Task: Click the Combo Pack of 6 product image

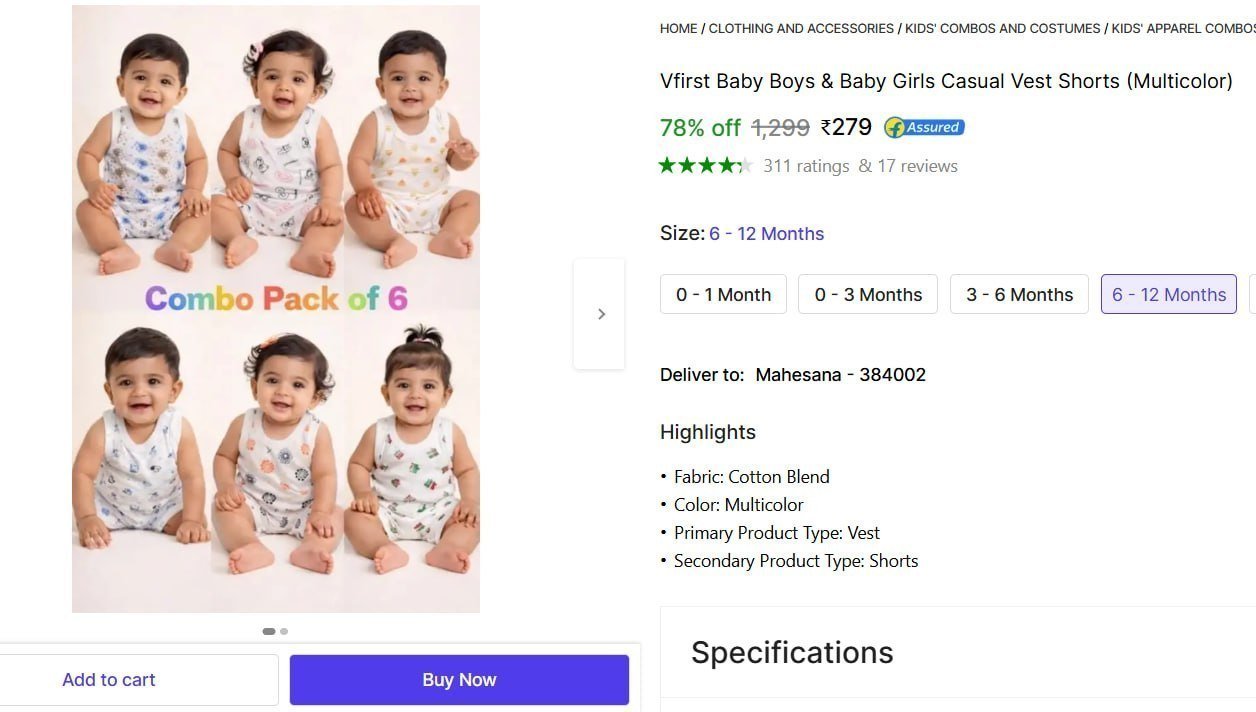Action: click(276, 309)
